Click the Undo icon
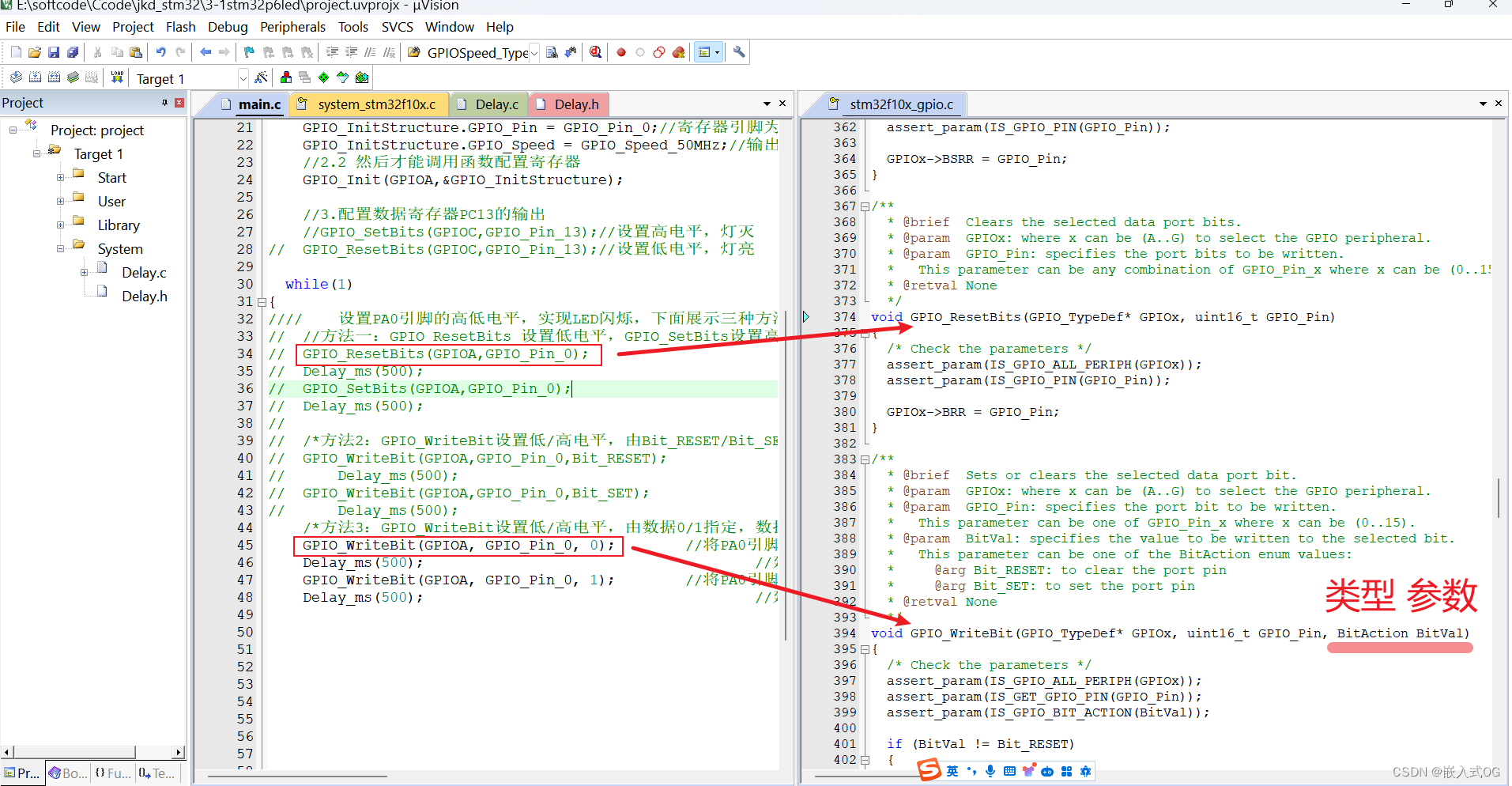The height and width of the screenshot is (786, 1512). [161, 53]
